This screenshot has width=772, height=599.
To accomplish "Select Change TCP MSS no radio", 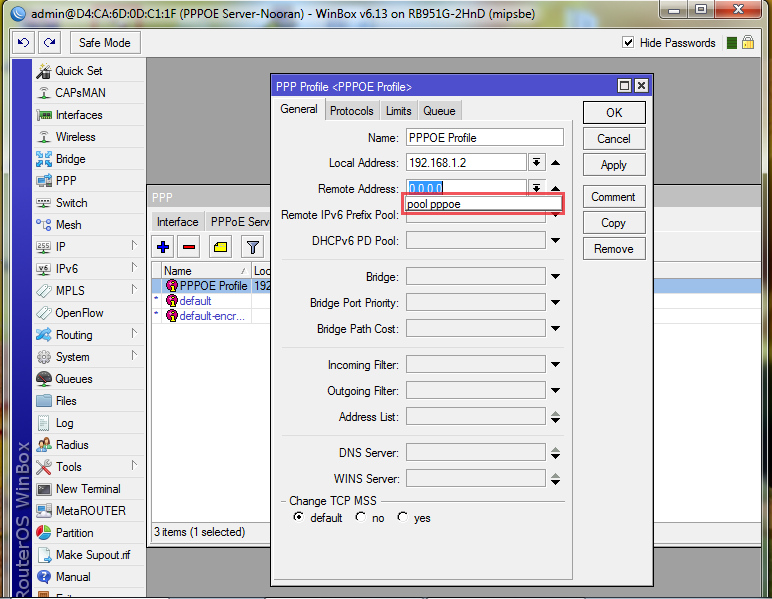I will [x=361, y=517].
